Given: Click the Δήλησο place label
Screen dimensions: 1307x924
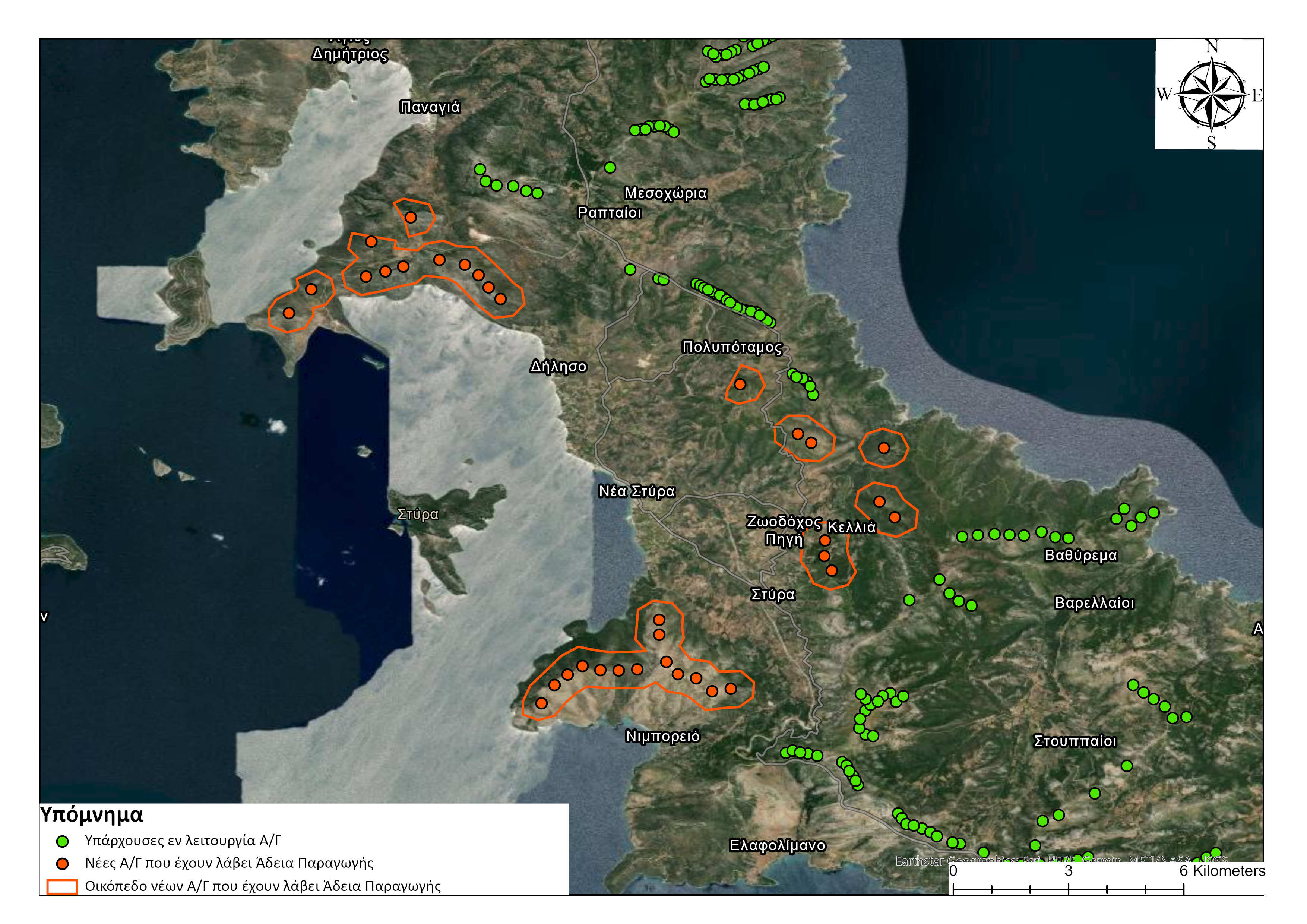Looking at the screenshot, I should [x=558, y=366].
